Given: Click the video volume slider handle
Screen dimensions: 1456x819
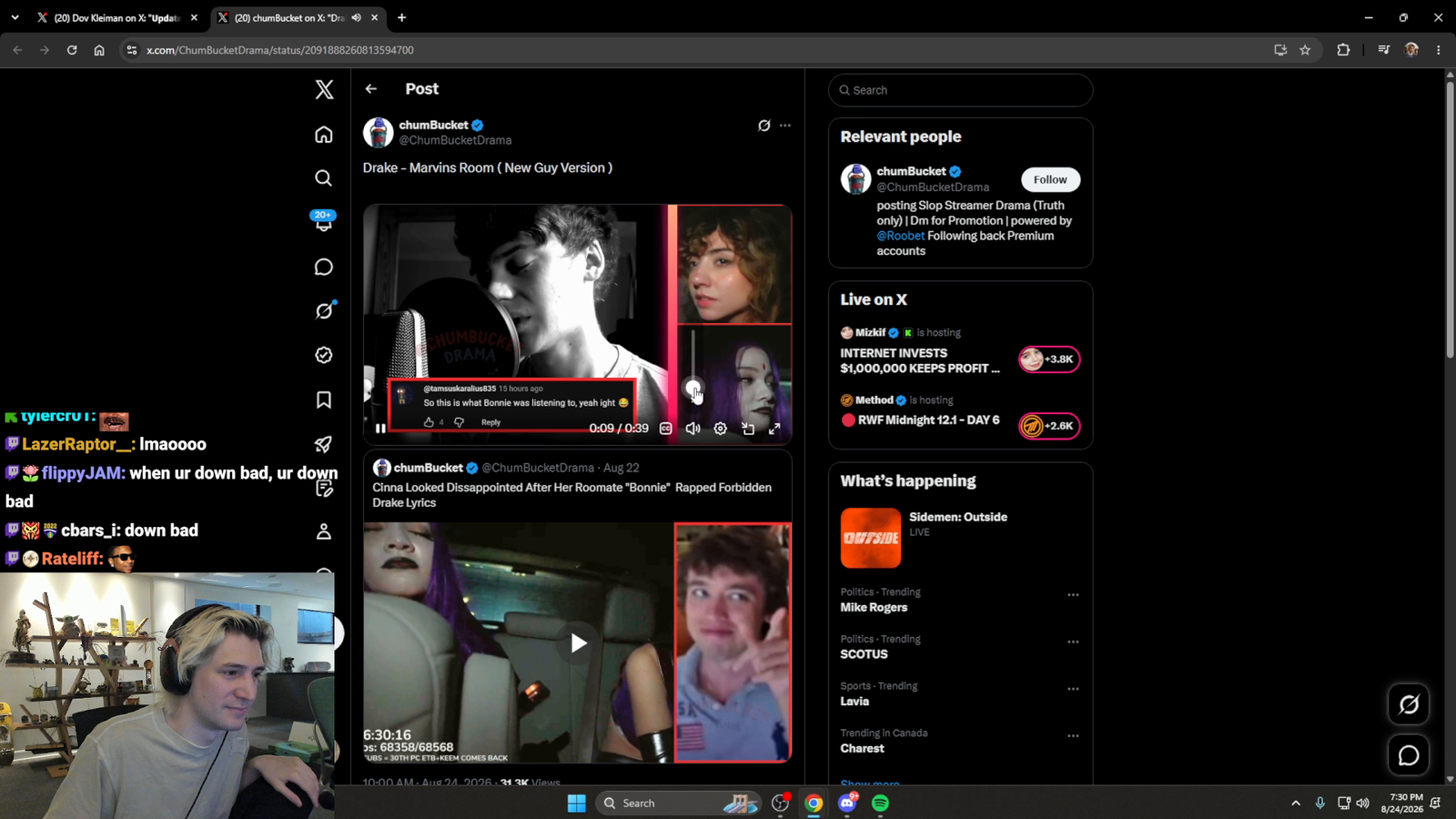Looking at the screenshot, I should [x=693, y=388].
